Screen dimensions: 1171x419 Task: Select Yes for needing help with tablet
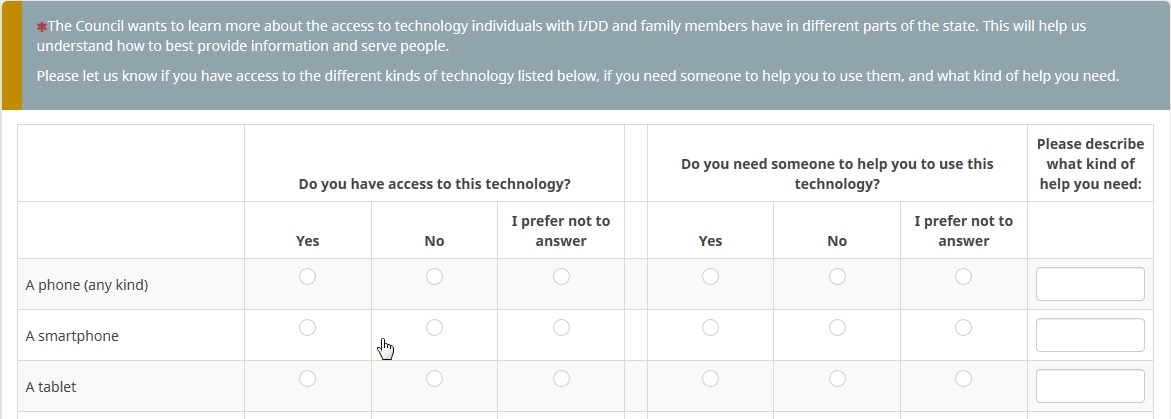(x=710, y=378)
